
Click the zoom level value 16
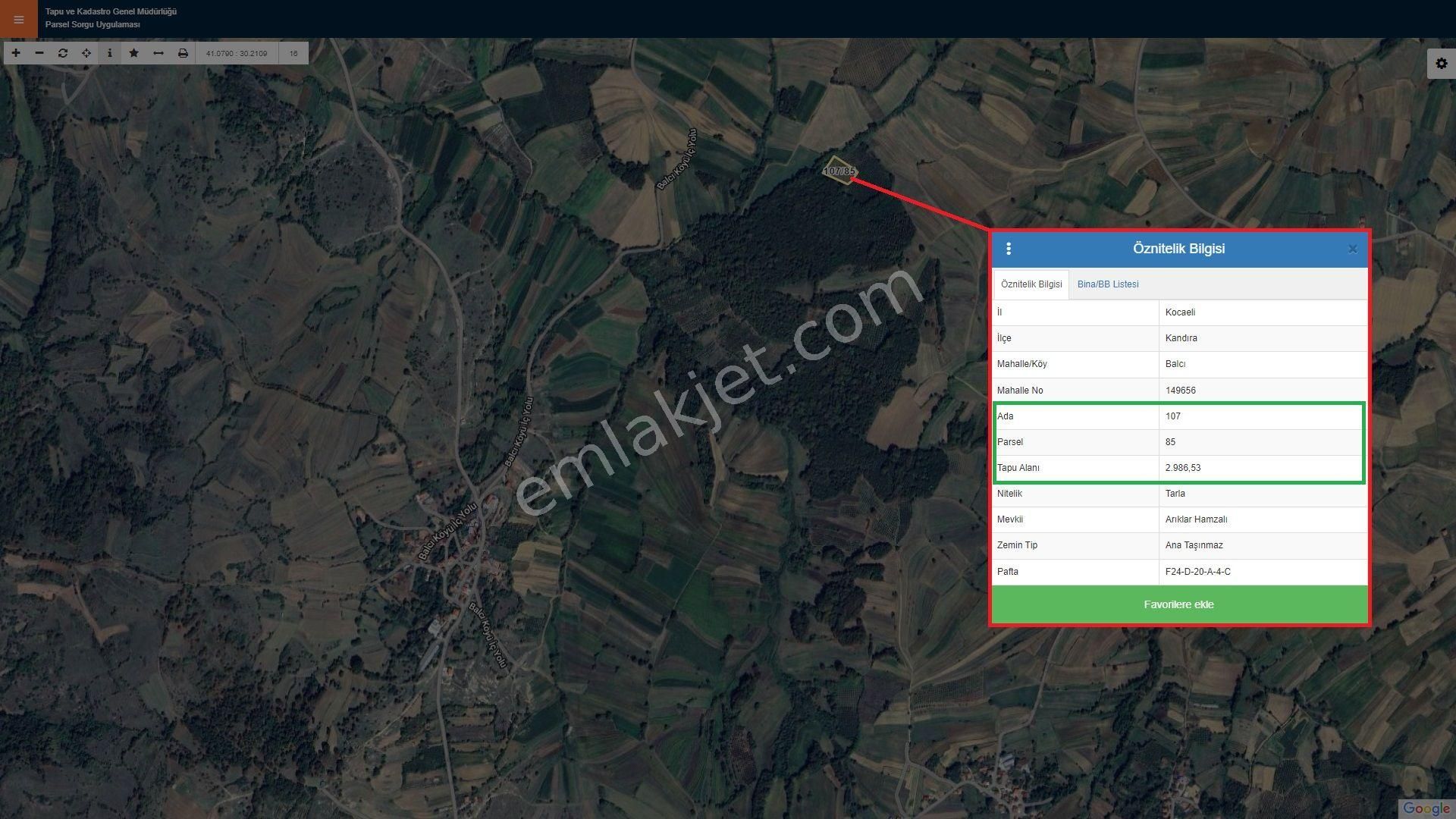[293, 53]
